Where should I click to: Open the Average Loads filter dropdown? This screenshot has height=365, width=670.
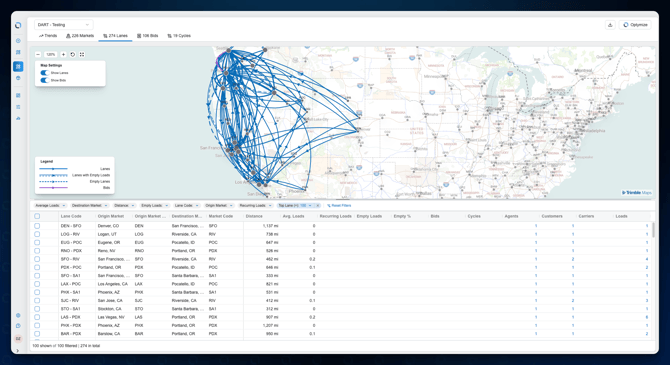50,206
